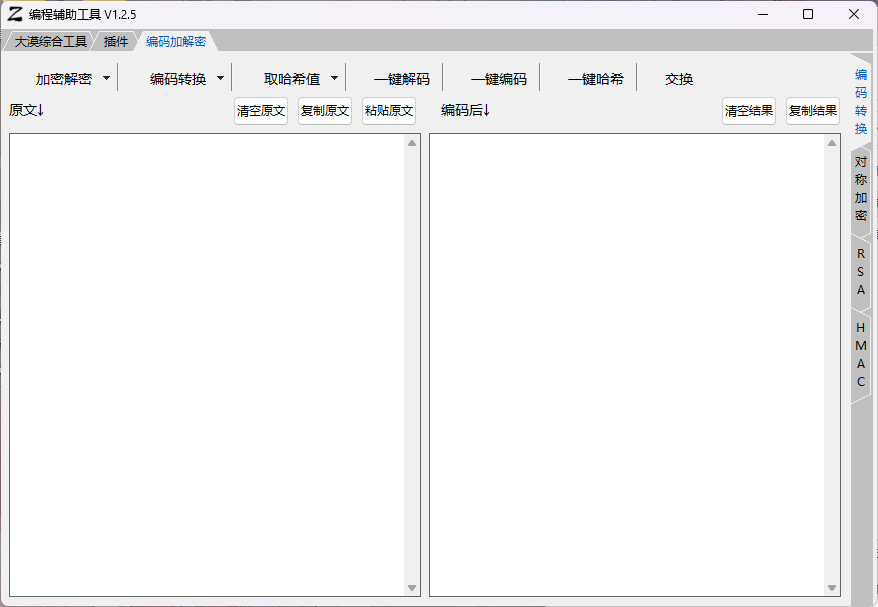Clear output with 清空结果
This screenshot has height=607, width=878.
(x=749, y=111)
